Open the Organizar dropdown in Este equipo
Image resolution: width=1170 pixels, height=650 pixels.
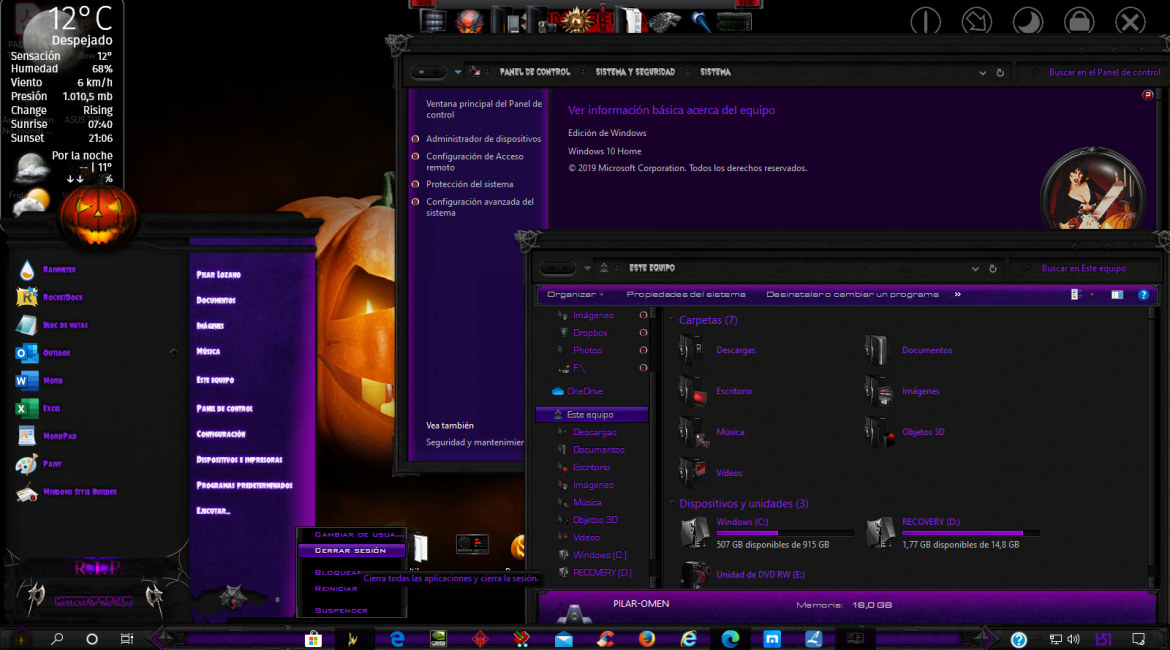[575, 295]
